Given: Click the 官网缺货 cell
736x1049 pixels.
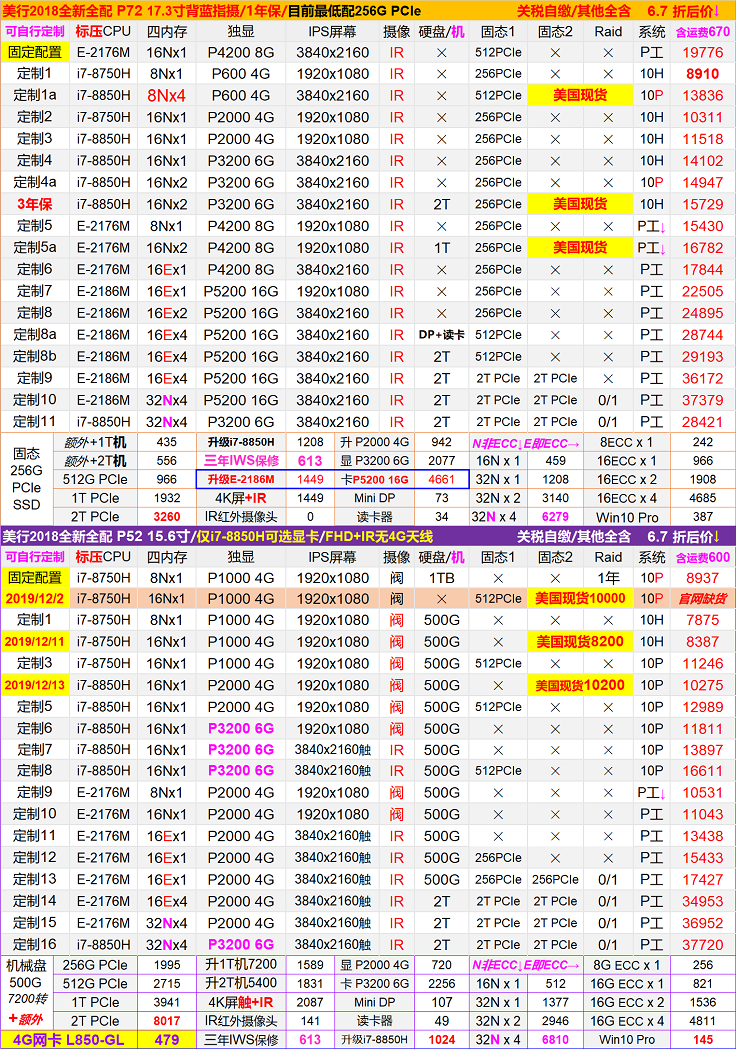Looking at the screenshot, I should (x=702, y=599).
